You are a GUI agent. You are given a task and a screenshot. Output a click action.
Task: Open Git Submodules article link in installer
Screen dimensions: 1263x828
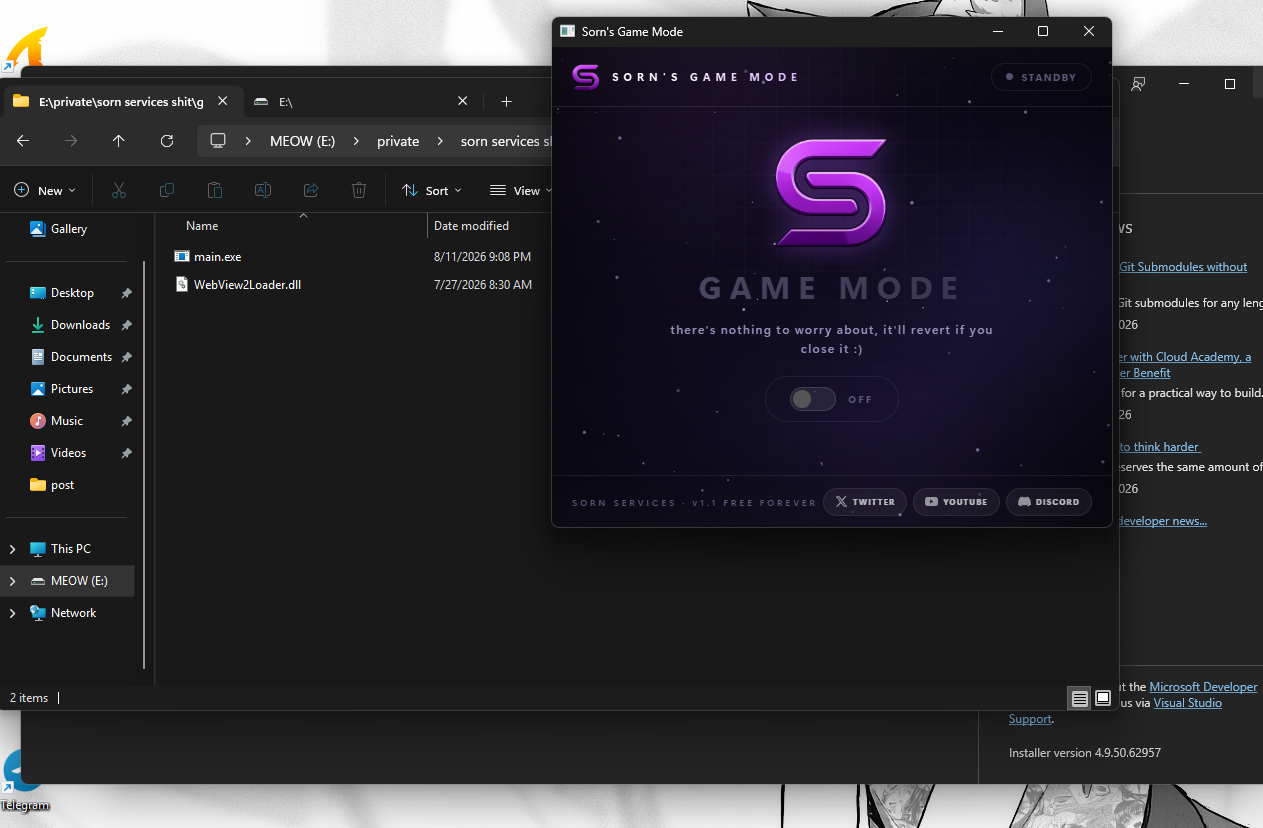tap(1183, 267)
